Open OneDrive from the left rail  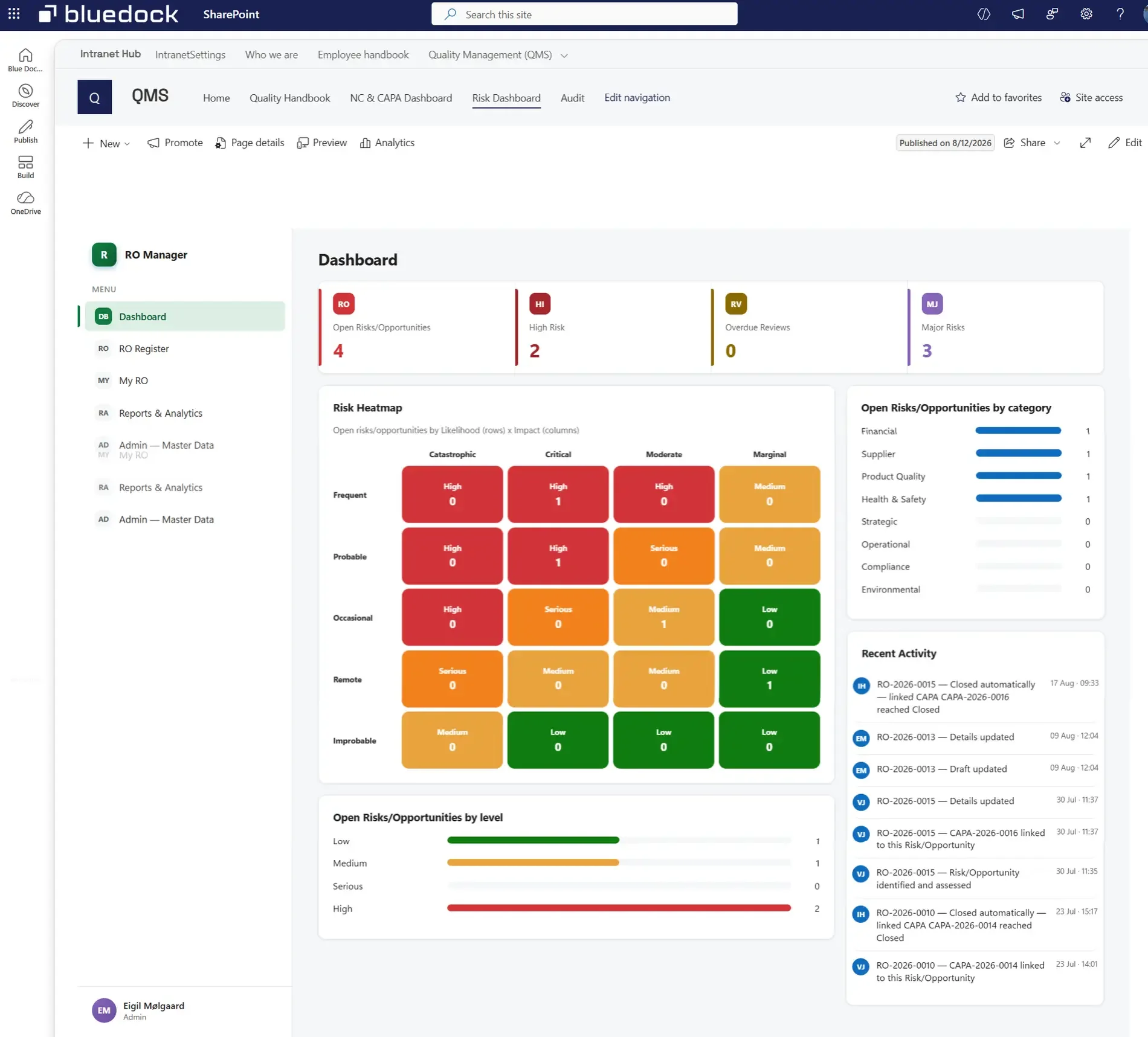click(25, 203)
